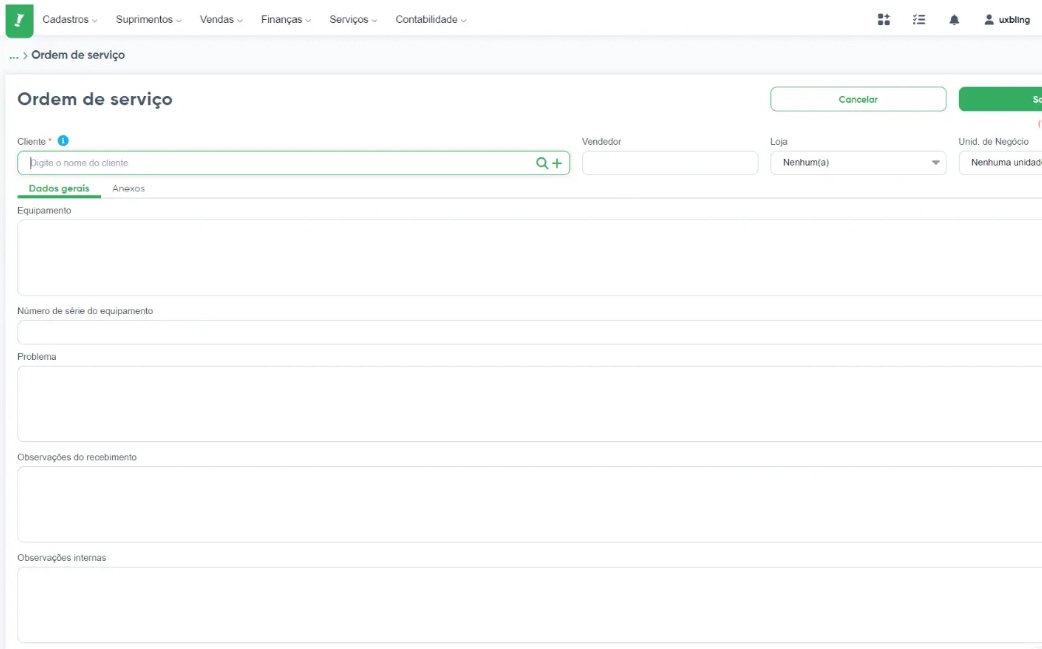1042x649 pixels.
Task: Open the Contabilidade menu
Action: point(431,20)
